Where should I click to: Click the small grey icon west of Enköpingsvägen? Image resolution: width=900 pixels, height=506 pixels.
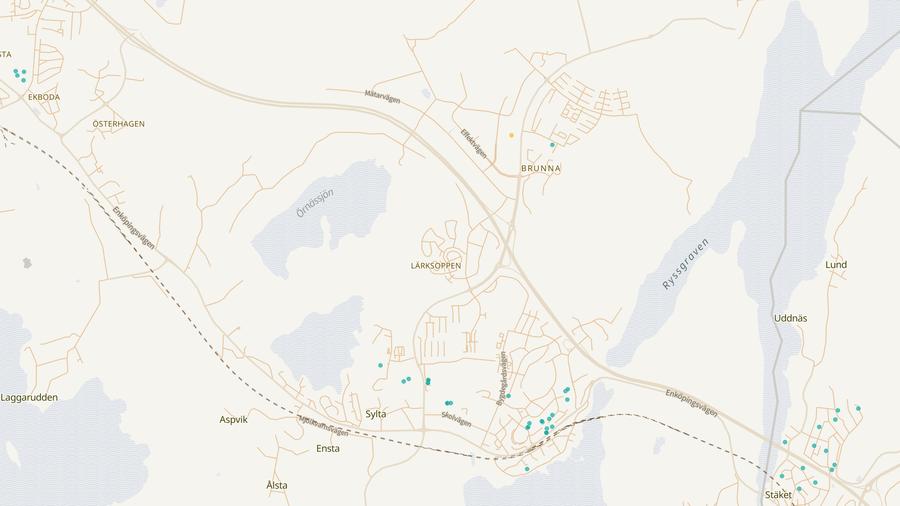[27, 263]
